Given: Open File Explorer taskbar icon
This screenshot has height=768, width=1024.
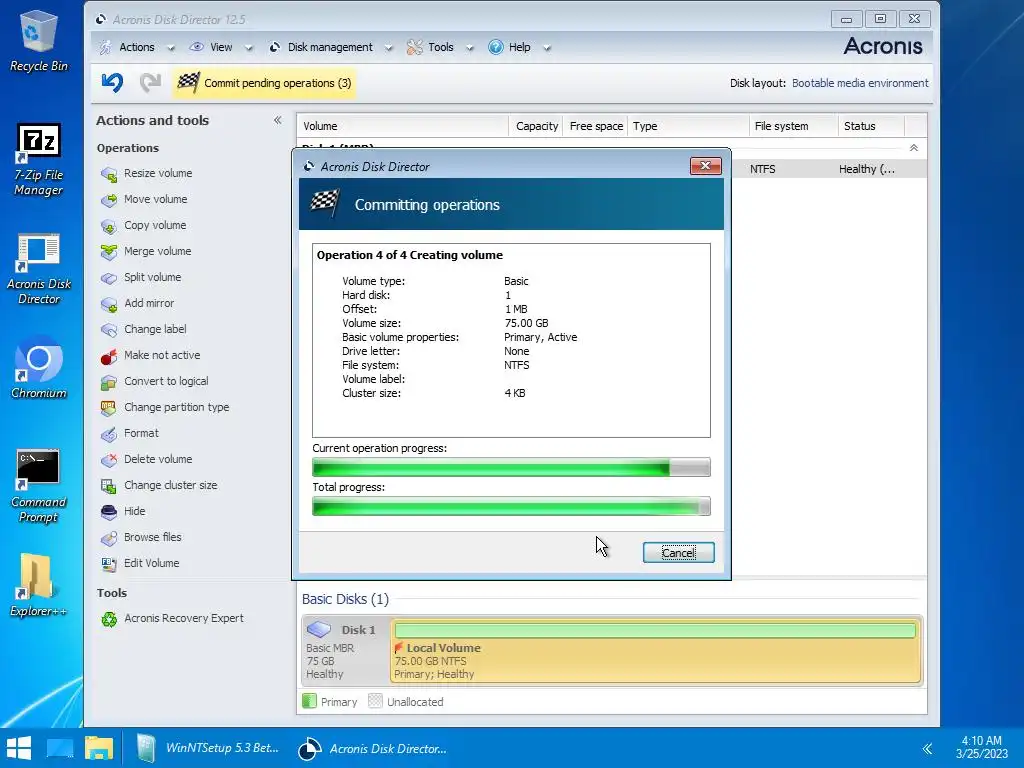Looking at the screenshot, I should (x=99, y=748).
